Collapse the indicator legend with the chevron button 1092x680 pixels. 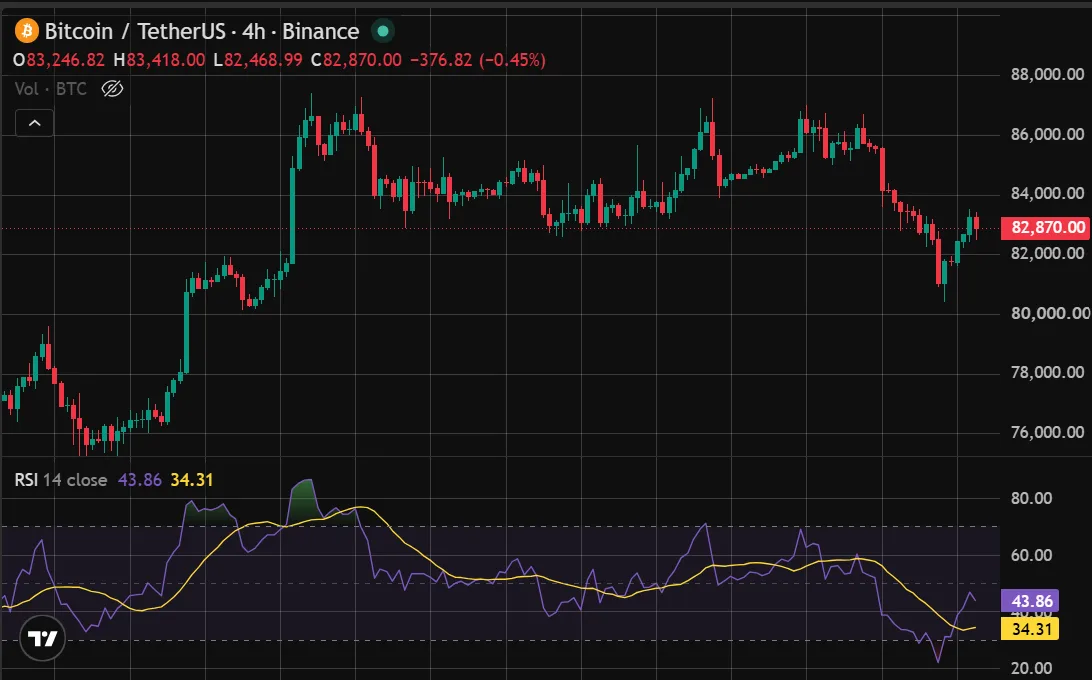pos(35,123)
